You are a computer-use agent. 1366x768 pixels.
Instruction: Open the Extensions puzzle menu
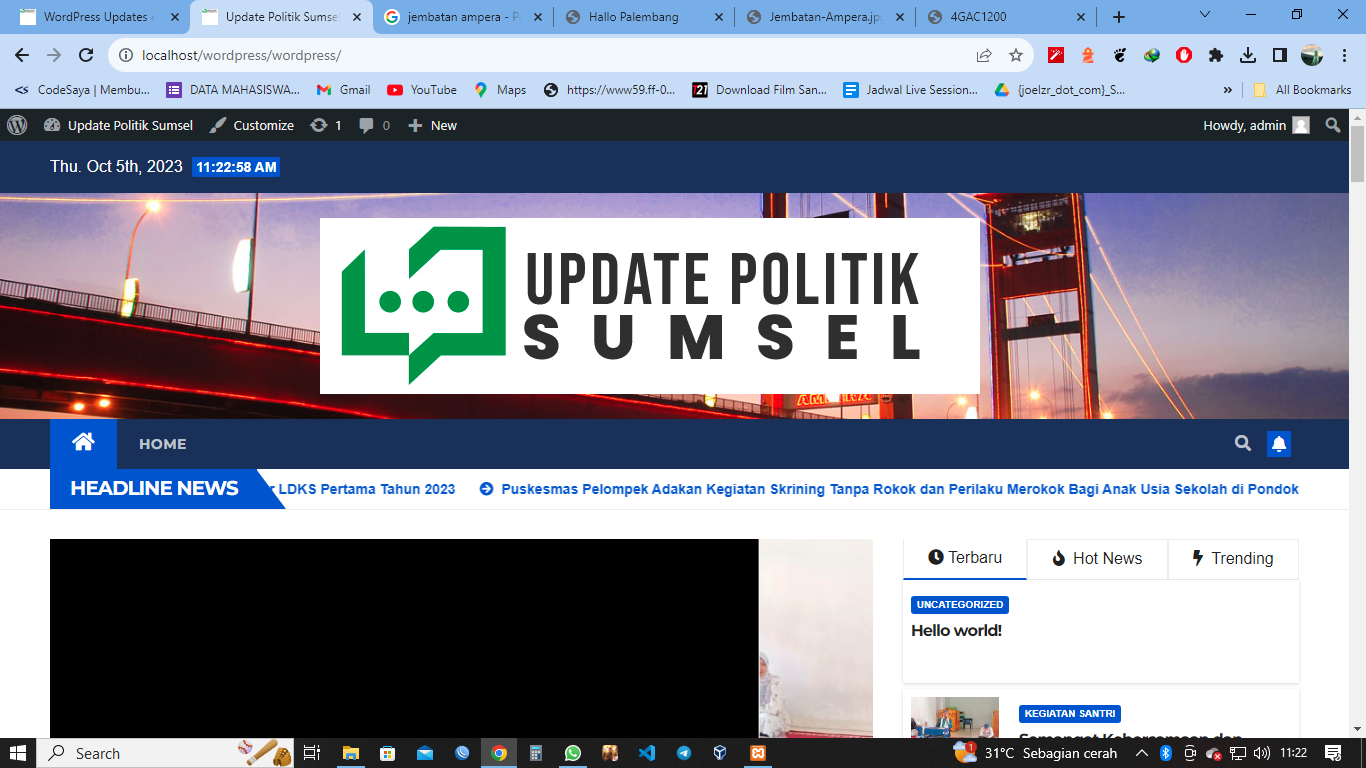(x=1216, y=55)
